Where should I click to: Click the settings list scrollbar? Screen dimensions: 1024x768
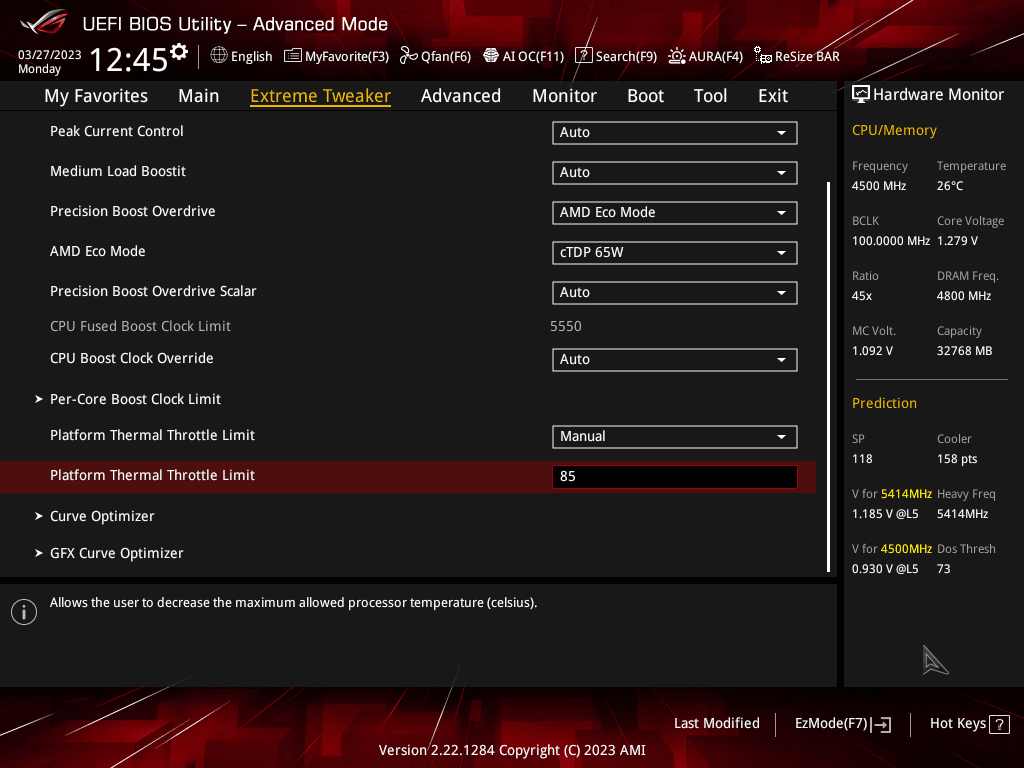828,377
